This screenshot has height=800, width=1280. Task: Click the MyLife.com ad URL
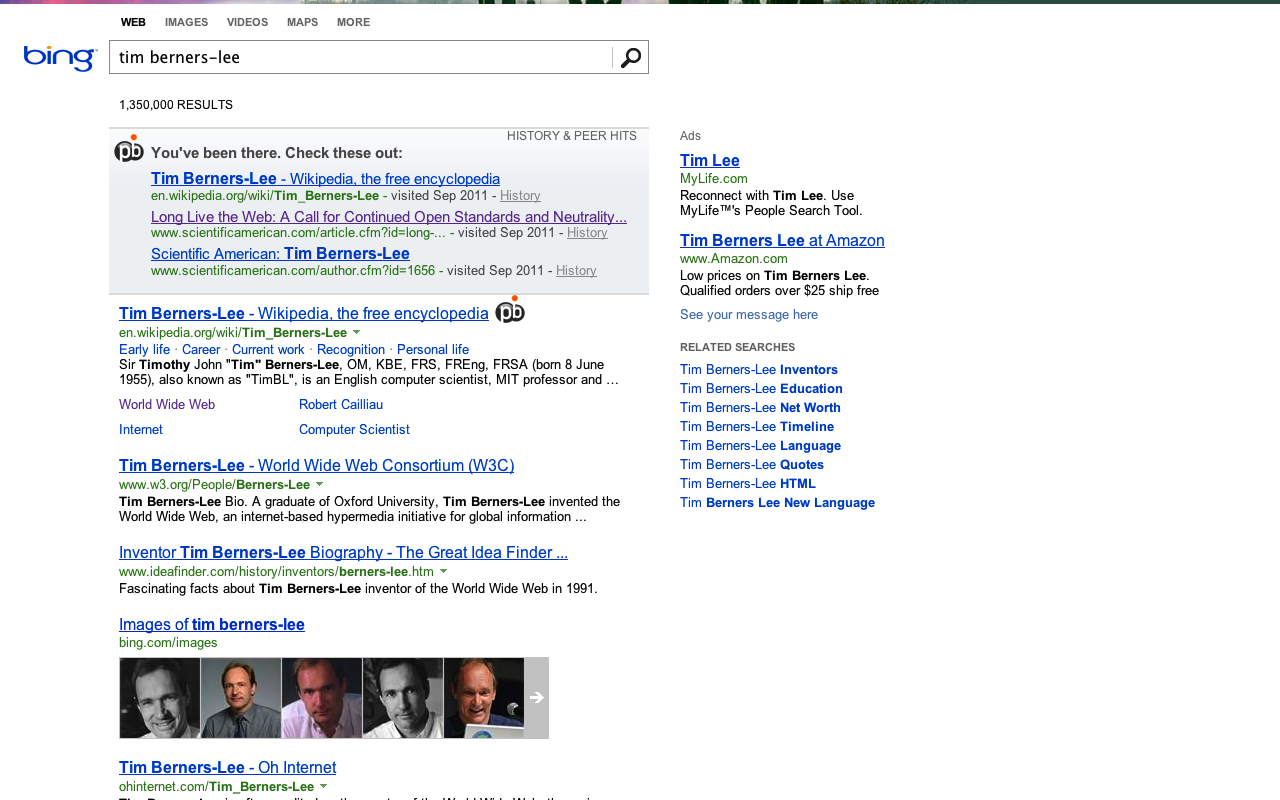(714, 179)
